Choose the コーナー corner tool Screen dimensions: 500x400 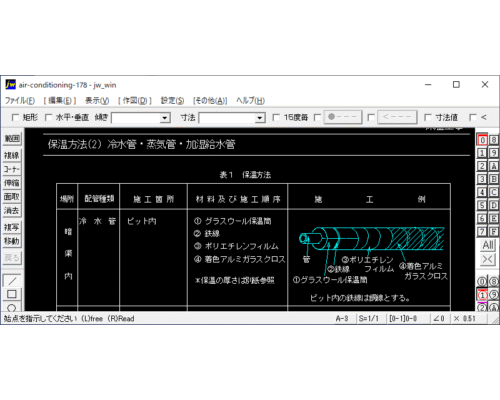point(12,169)
